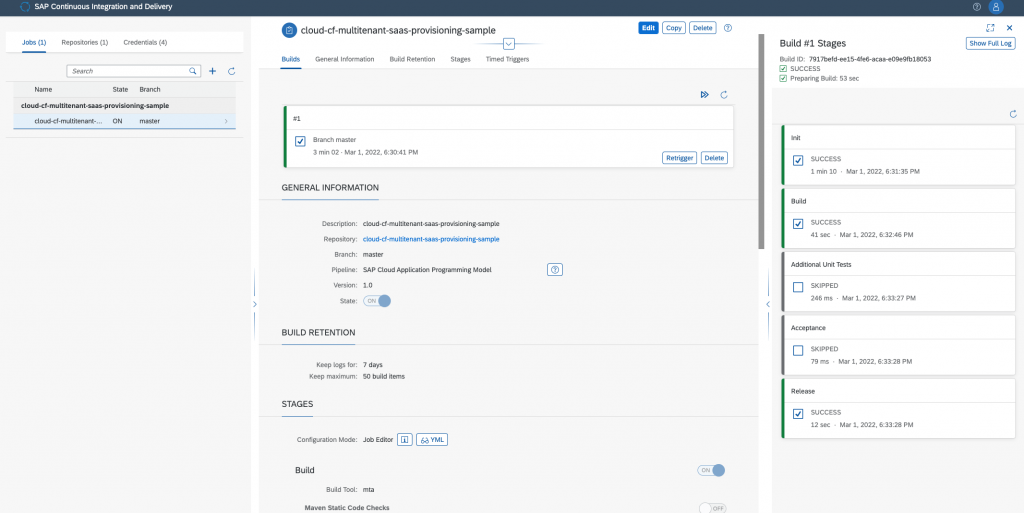Add a new job with plus icon

[x=212, y=71]
